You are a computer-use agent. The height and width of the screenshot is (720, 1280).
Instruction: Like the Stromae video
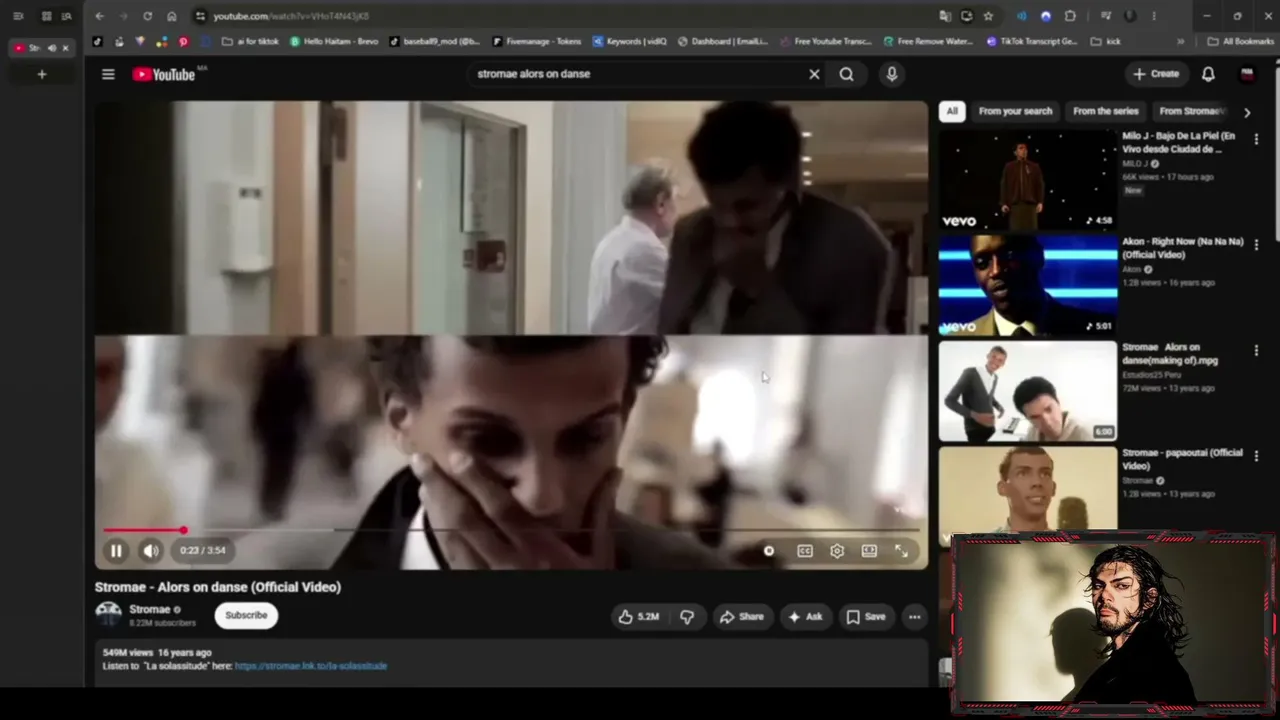tap(638, 617)
